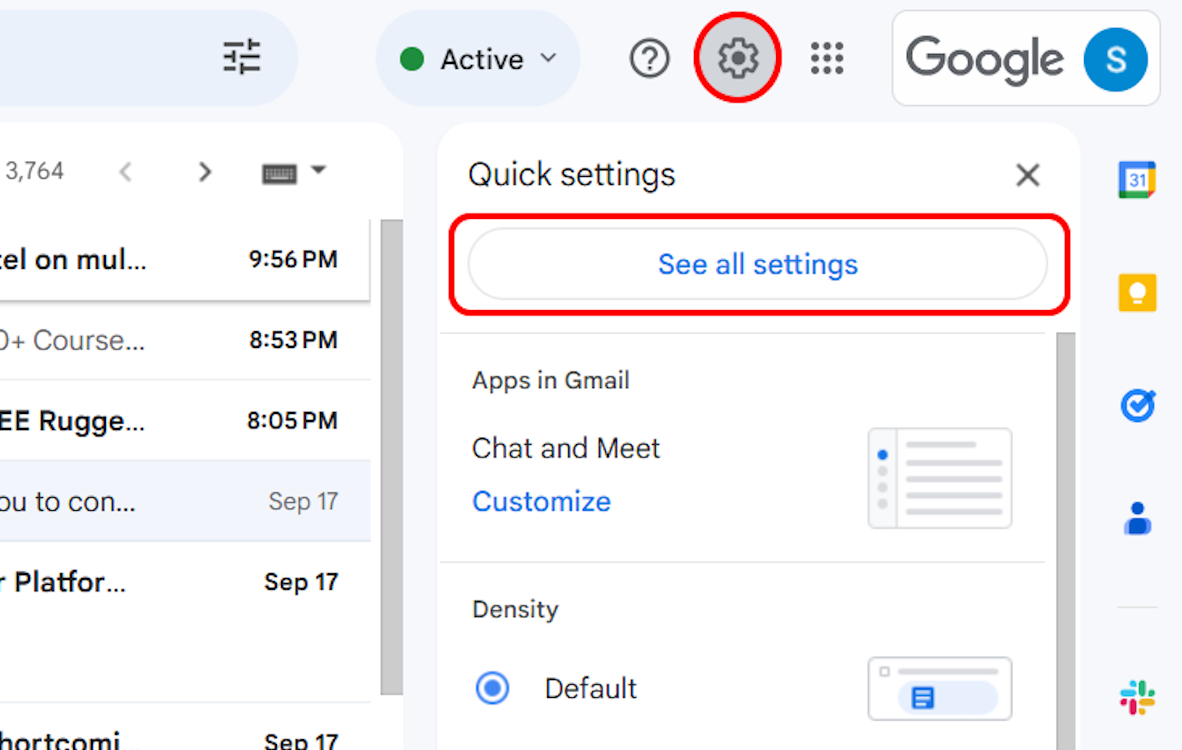Open the Google account avatar S
1182x750 pixels.
click(x=1115, y=59)
